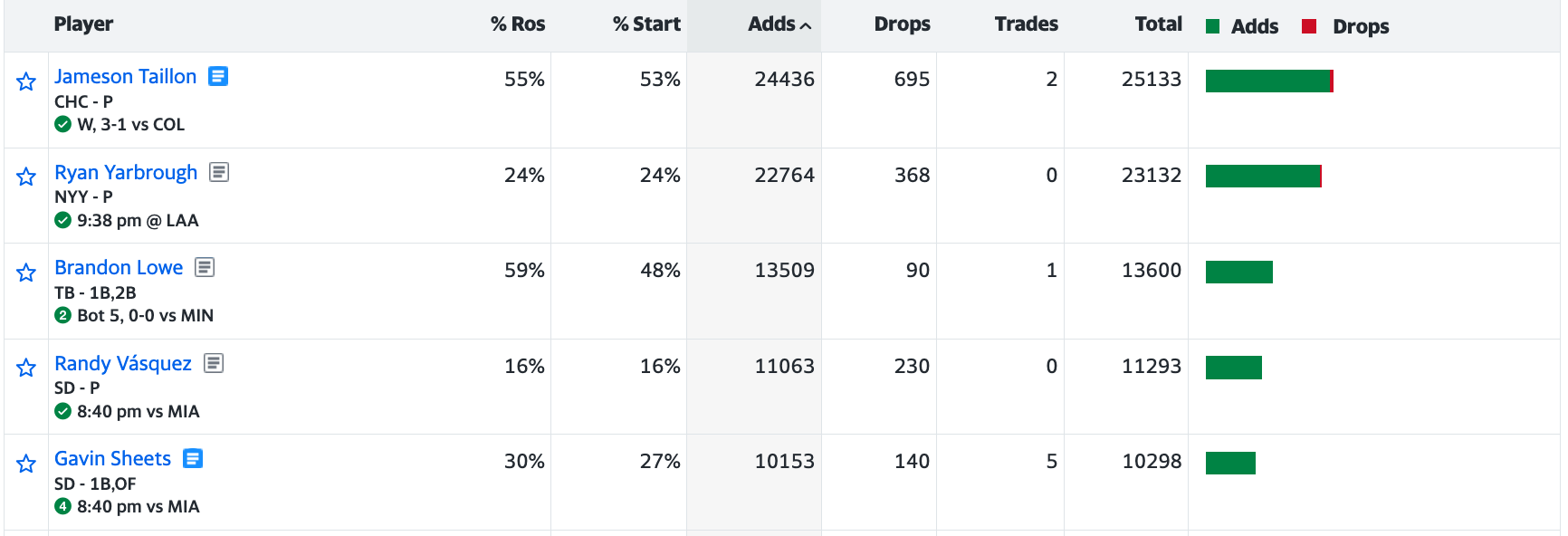This screenshot has width=1568, height=536.
Task: Open Brandon Lowe's player page
Action: coord(119,267)
